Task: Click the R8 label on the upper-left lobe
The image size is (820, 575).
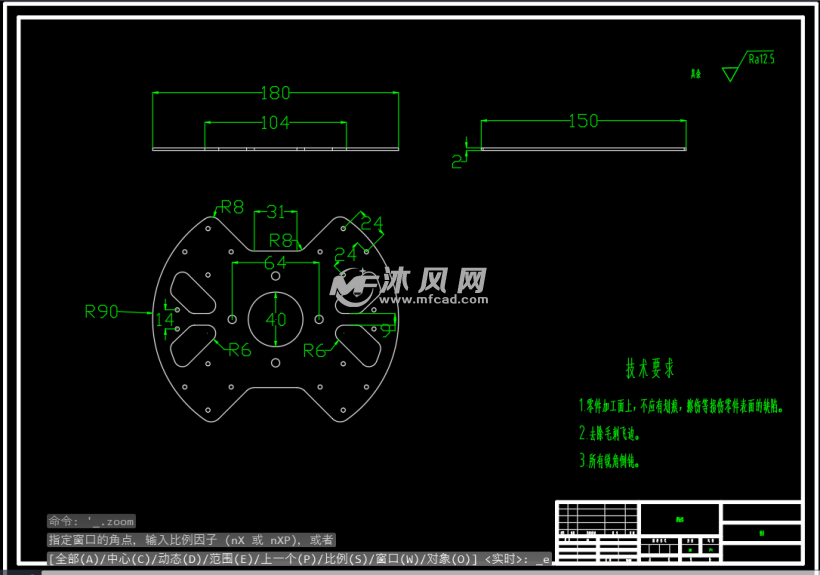Action: click(232, 207)
